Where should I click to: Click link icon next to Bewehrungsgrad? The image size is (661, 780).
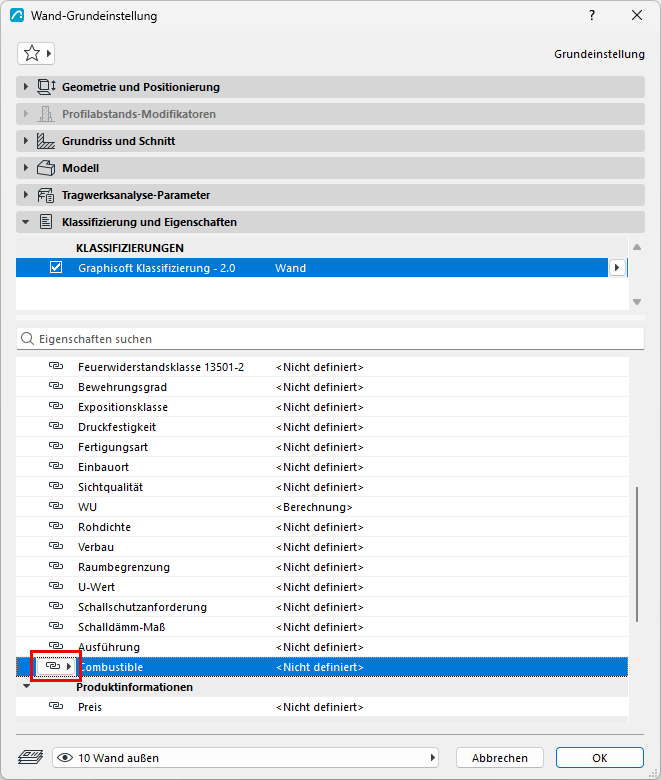[x=56, y=386]
